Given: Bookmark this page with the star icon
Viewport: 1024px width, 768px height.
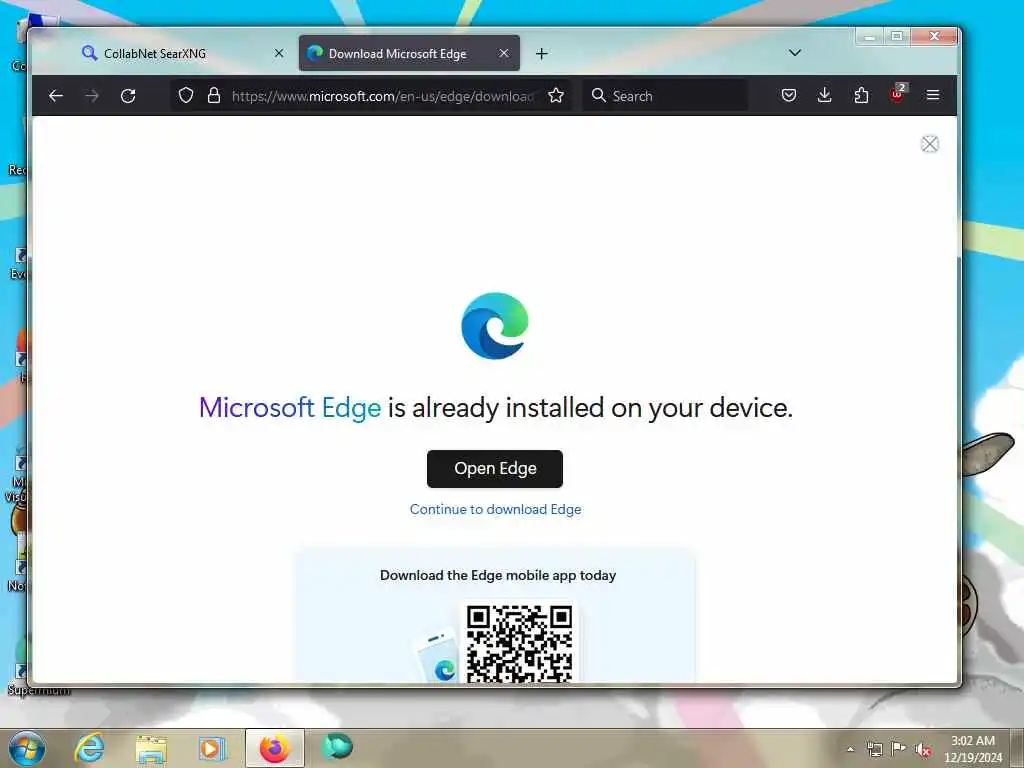Looking at the screenshot, I should [556, 96].
